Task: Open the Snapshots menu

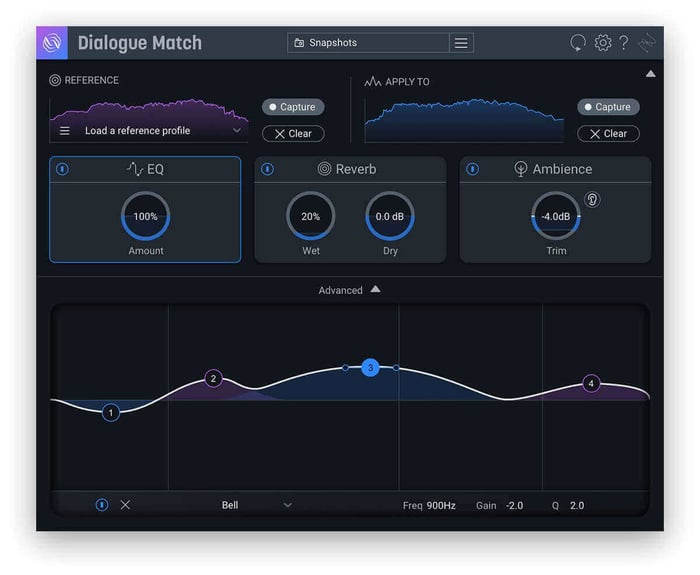Action: (x=368, y=43)
